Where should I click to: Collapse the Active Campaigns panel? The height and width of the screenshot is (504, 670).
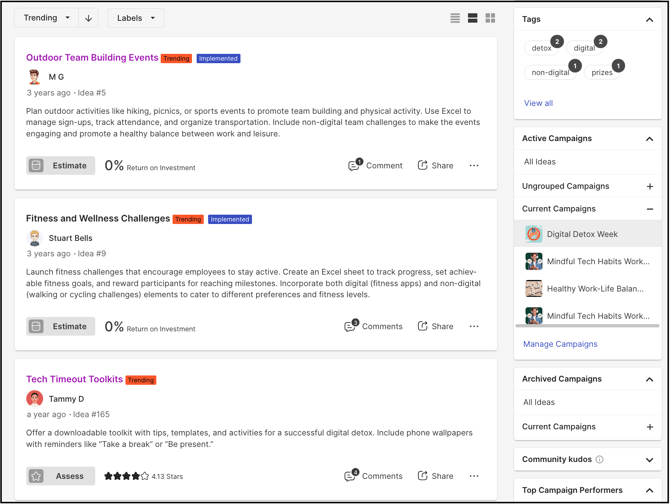[649, 139]
